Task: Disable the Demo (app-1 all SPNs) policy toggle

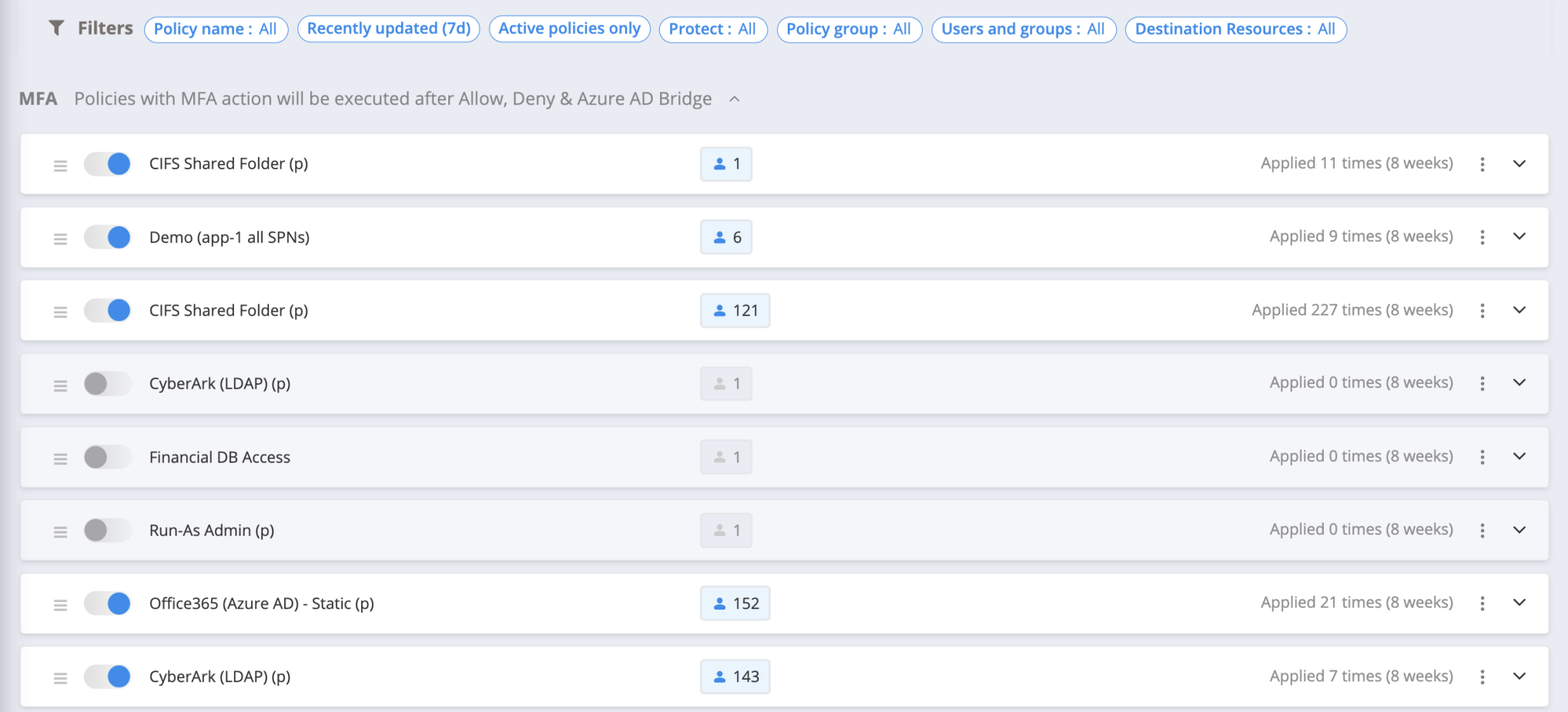Action: click(108, 237)
